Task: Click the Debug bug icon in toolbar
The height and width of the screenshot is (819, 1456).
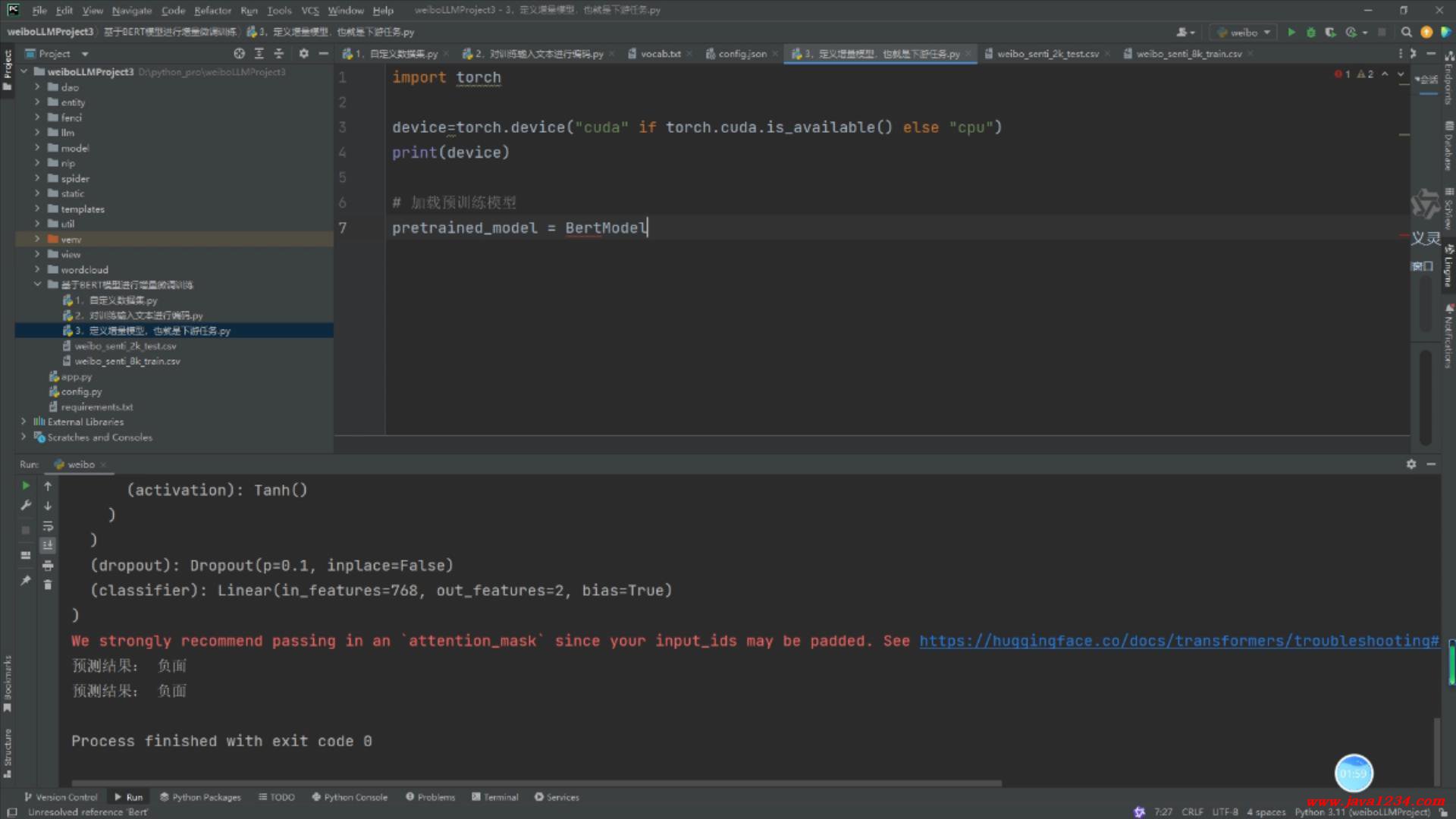Action: (x=1310, y=32)
